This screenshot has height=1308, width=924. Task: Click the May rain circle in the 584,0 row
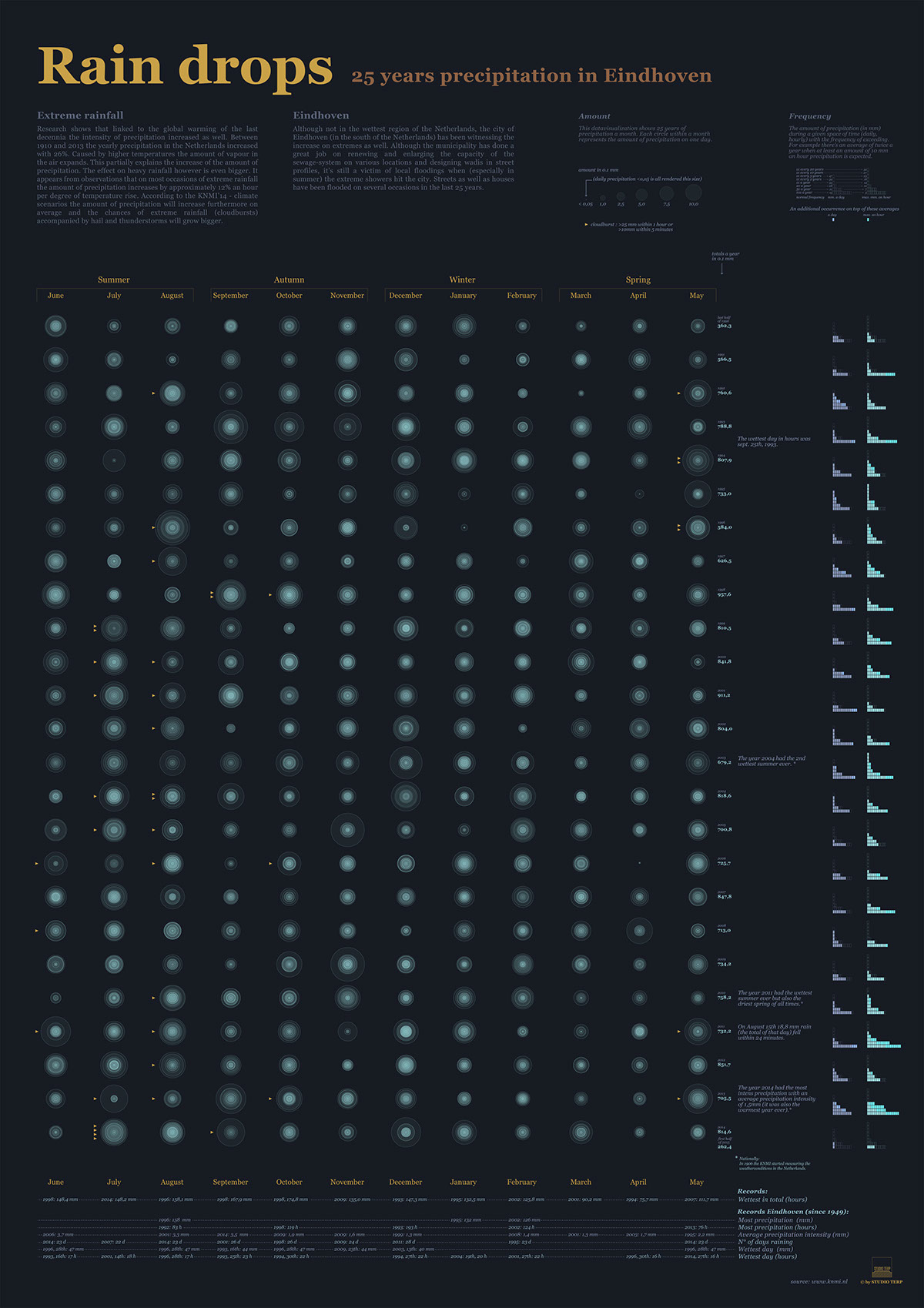(698, 527)
